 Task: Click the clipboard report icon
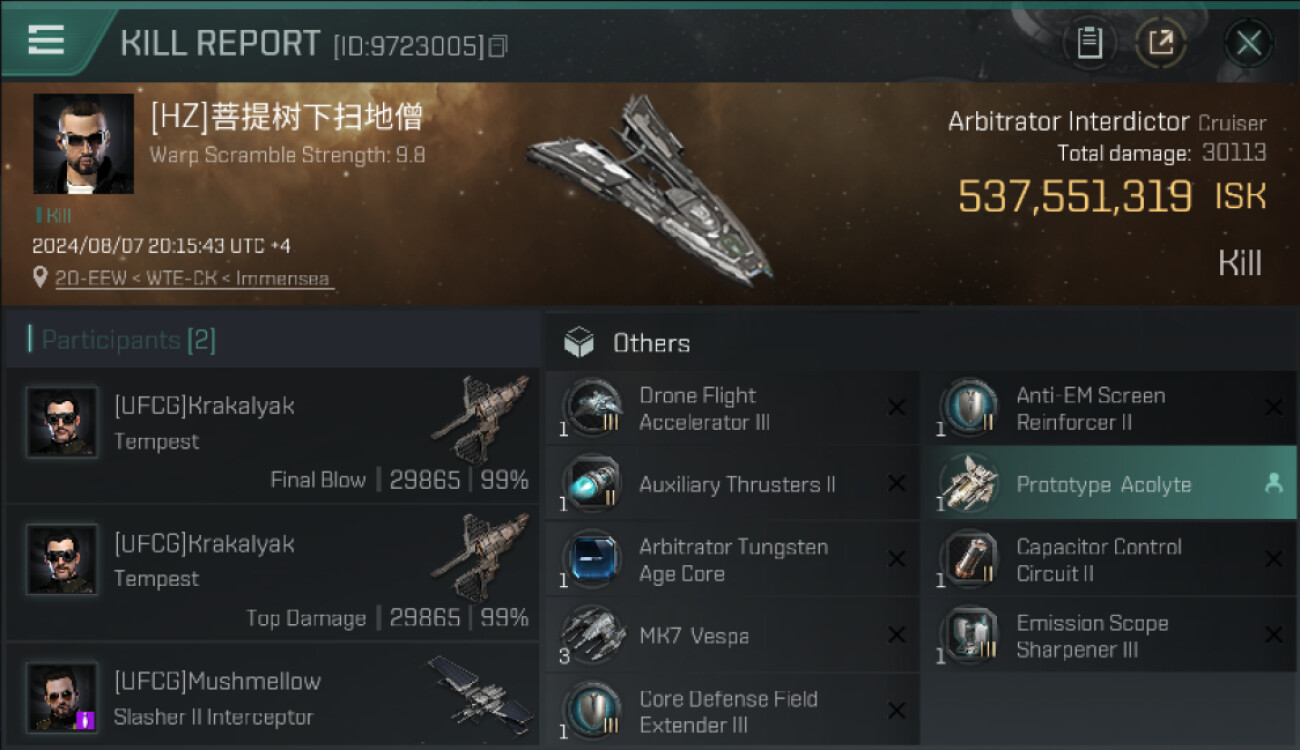pos(1089,43)
